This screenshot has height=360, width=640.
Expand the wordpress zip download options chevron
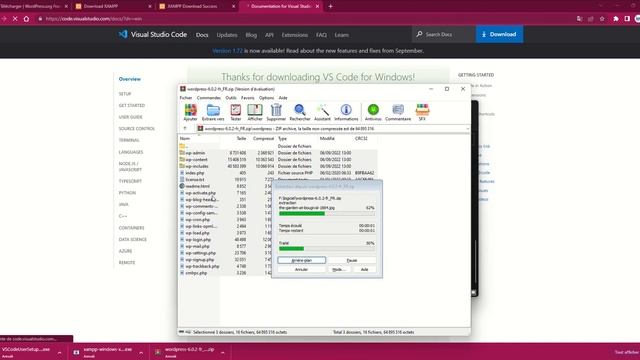coord(222,352)
